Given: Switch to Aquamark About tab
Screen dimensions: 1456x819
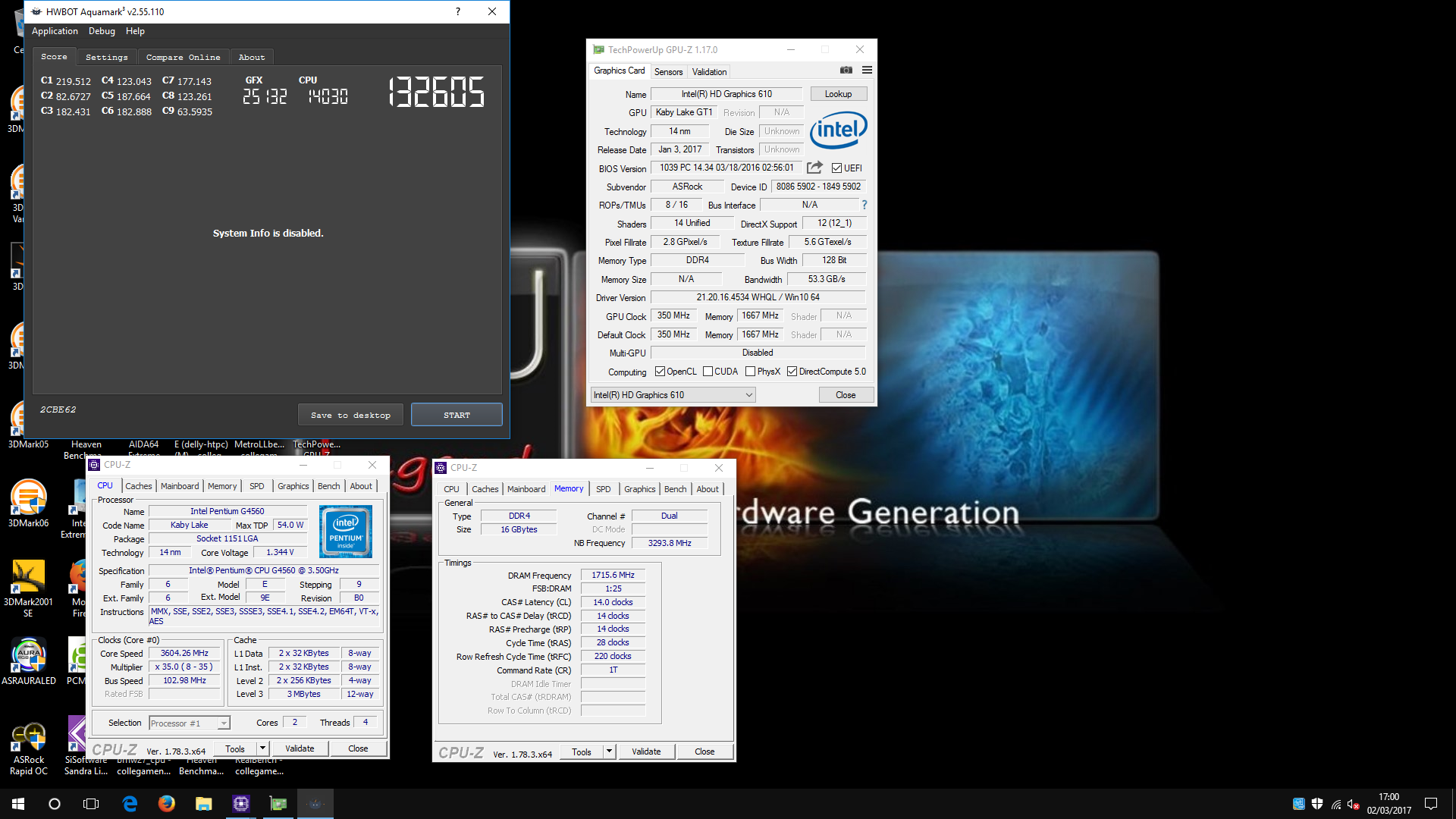Looking at the screenshot, I should point(252,57).
